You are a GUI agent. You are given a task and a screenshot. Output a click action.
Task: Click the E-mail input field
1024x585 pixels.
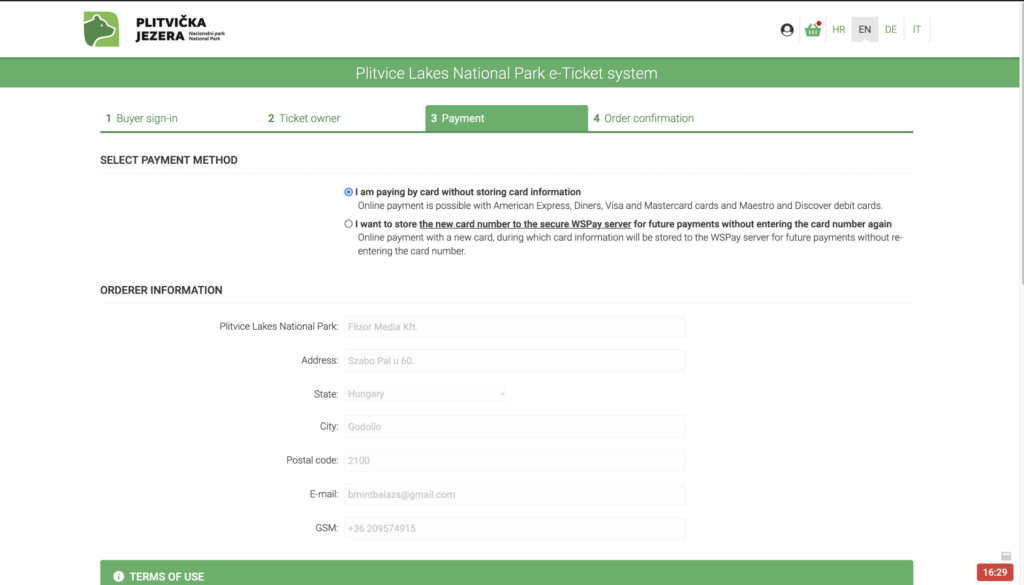pos(514,494)
